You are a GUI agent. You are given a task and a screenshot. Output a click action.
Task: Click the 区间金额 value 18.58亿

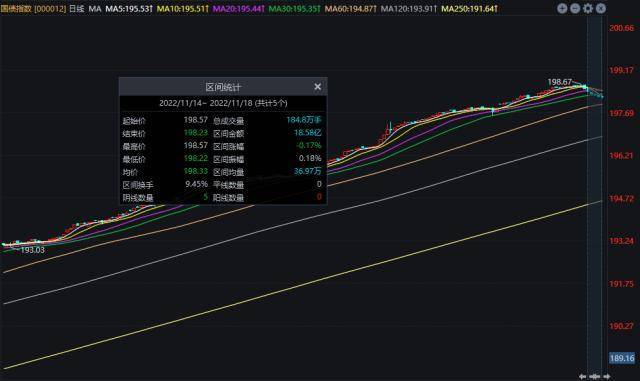[308, 133]
